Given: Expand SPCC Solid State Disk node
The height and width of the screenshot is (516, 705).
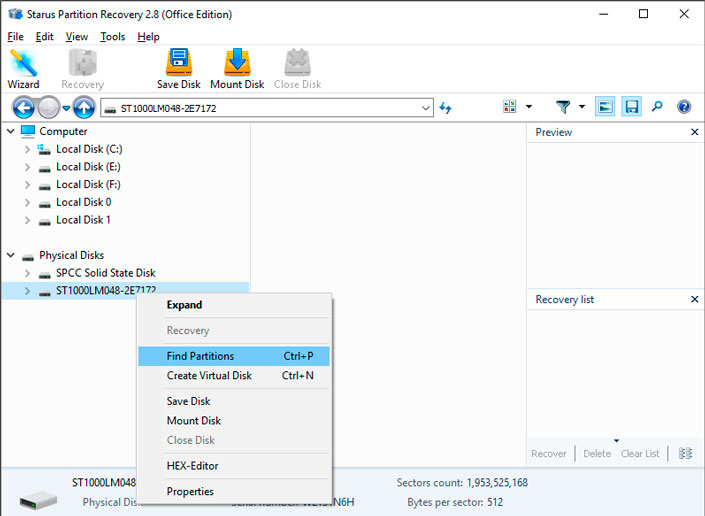Looking at the screenshot, I should pyautogui.click(x=27, y=273).
